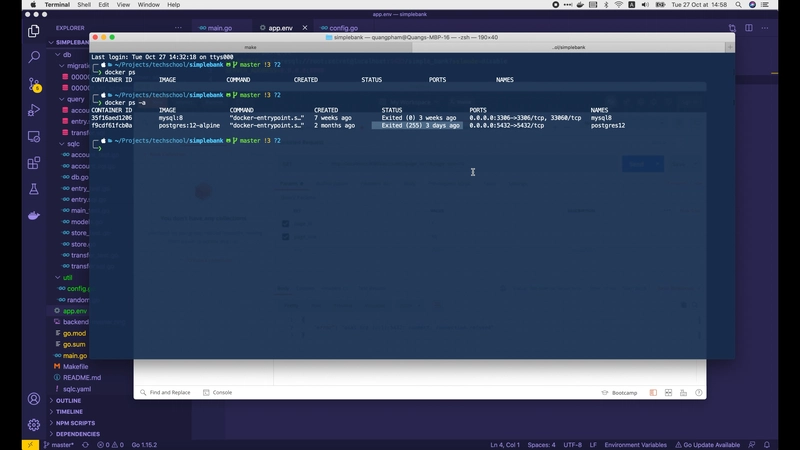Switch to the config.go editor tab
Image resolution: width=800 pixels, height=450 pixels.
click(343, 28)
